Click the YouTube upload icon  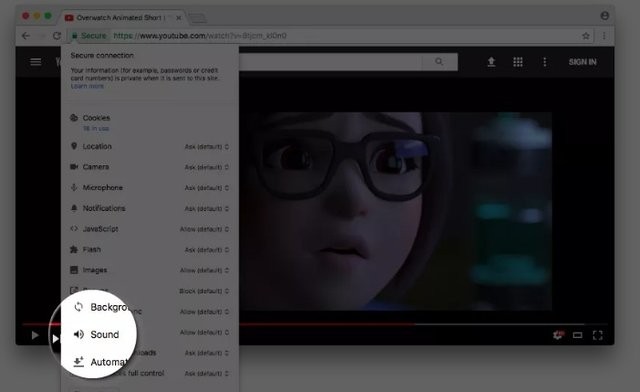pos(491,62)
